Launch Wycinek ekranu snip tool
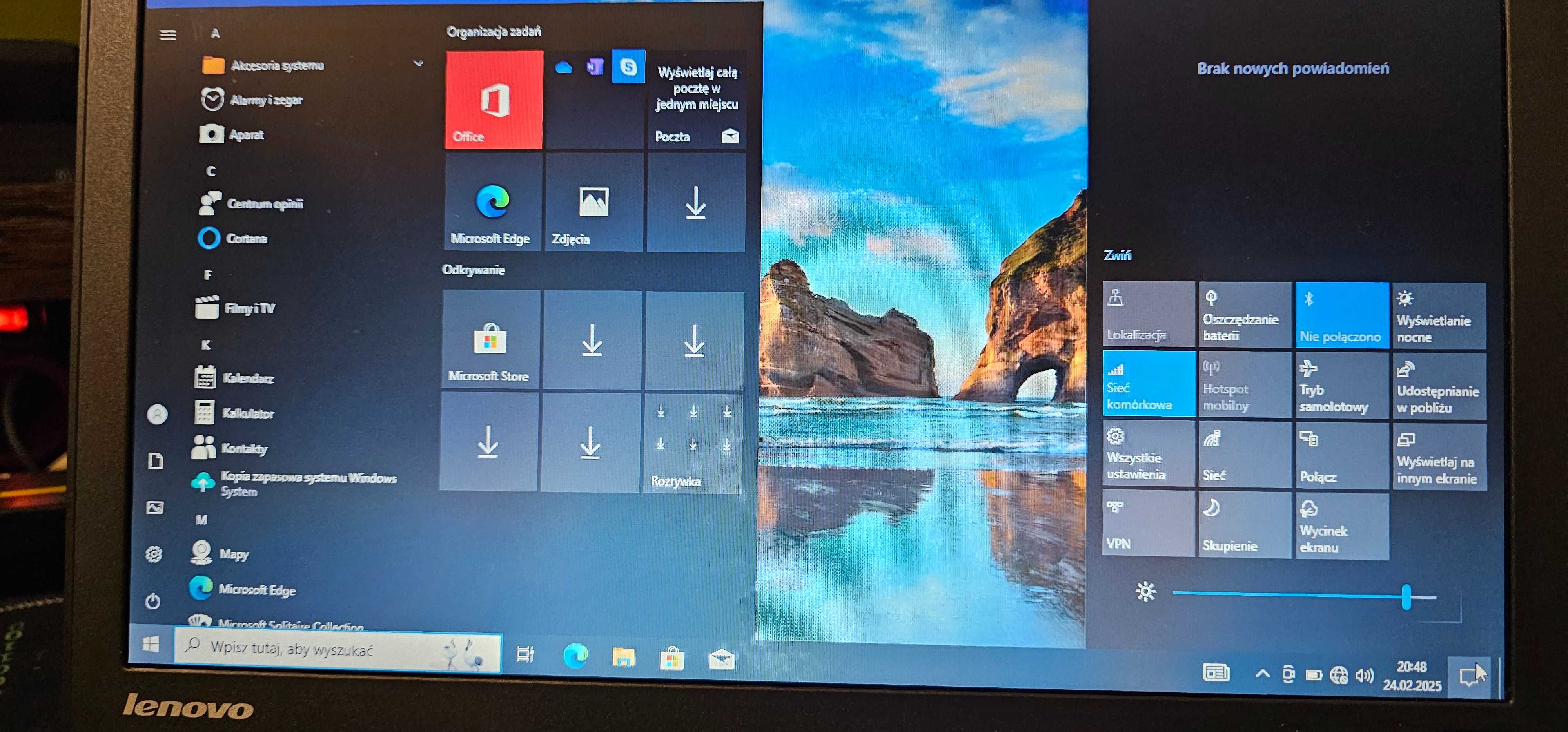 pos(1341,526)
